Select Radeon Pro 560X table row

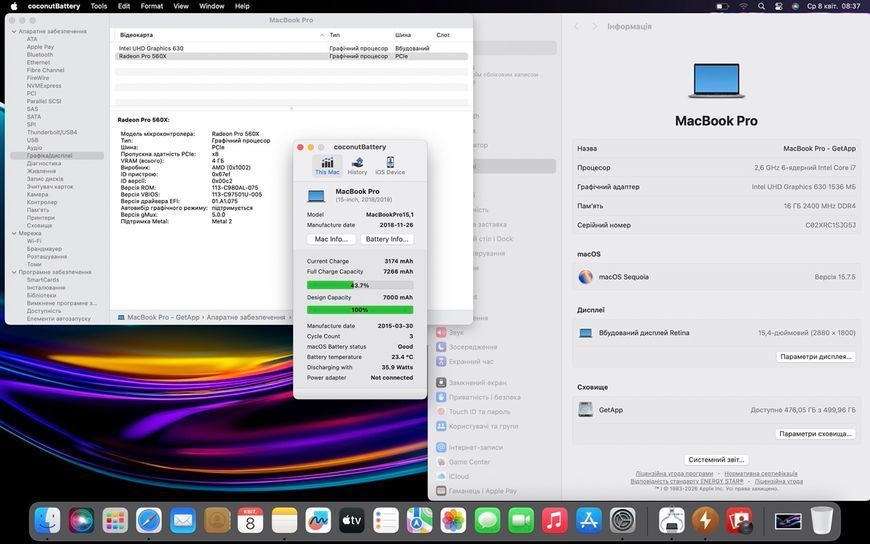pyautogui.click(x=291, y=56)
